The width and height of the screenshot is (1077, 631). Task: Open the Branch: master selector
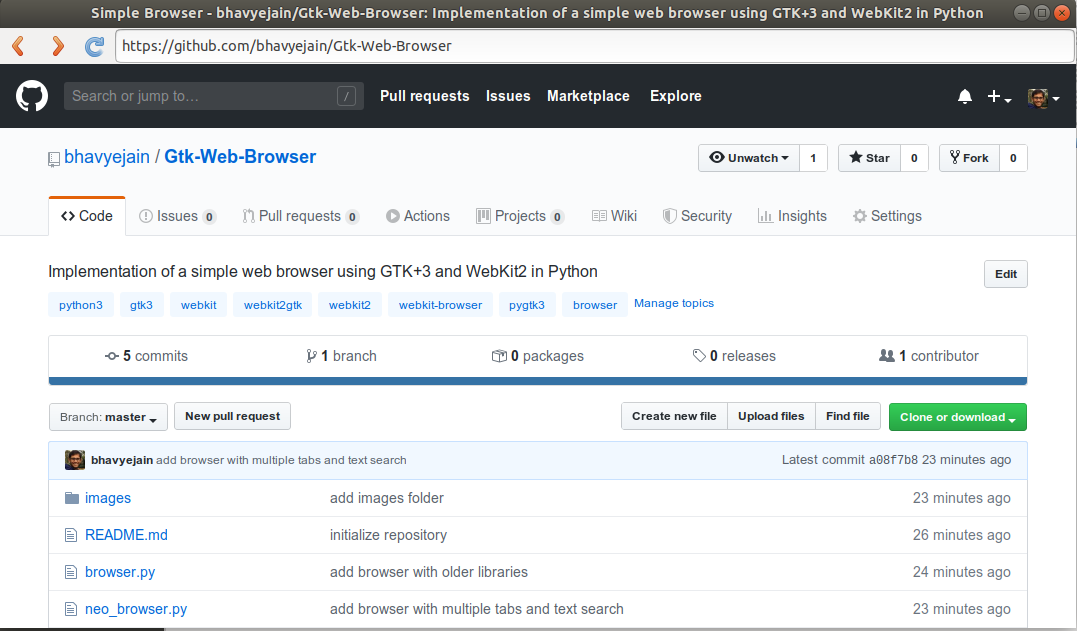coord(109,417)
